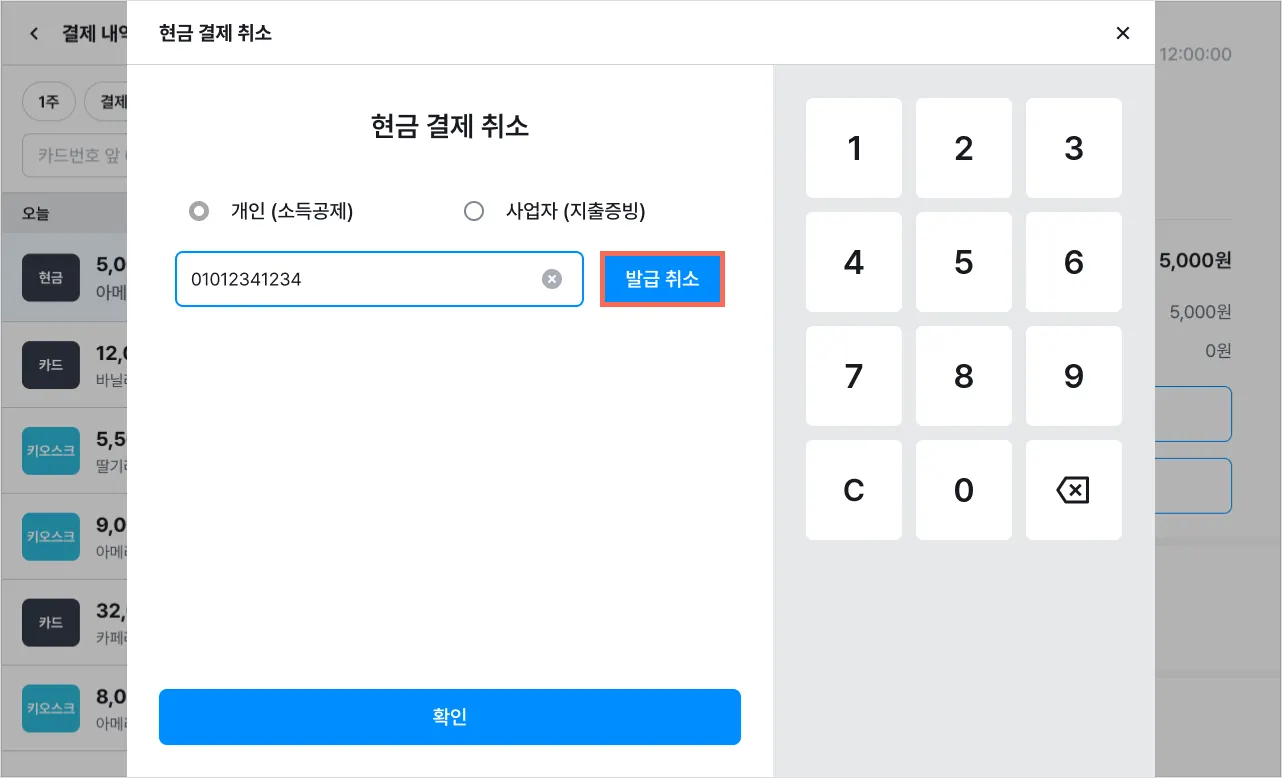Screen dimensions: 1282x778
Task: Close the 현금 결제 취소 dialog
Action: click(x=1123, y=33)
